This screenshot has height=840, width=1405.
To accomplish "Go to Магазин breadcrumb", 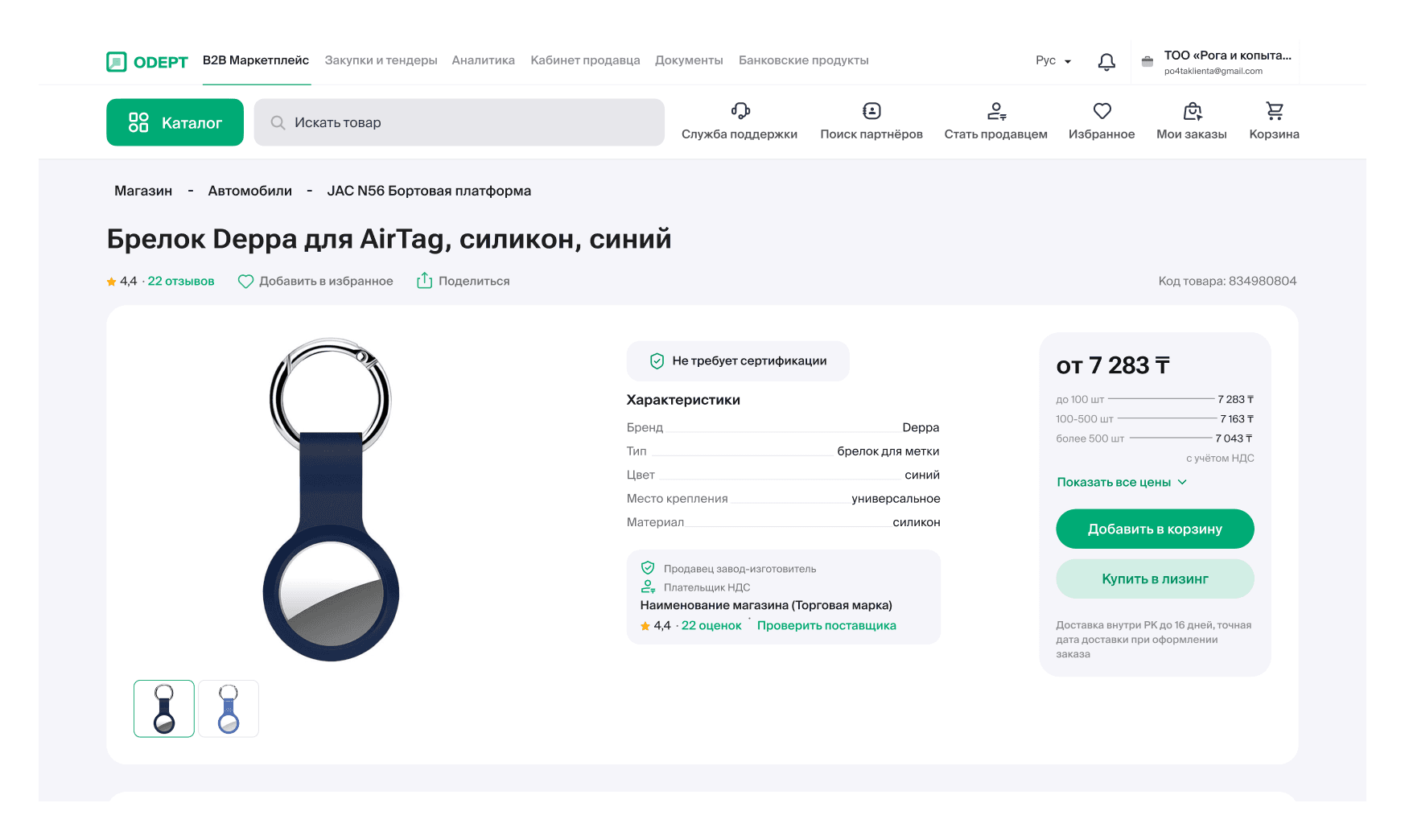I will [143, 191].
